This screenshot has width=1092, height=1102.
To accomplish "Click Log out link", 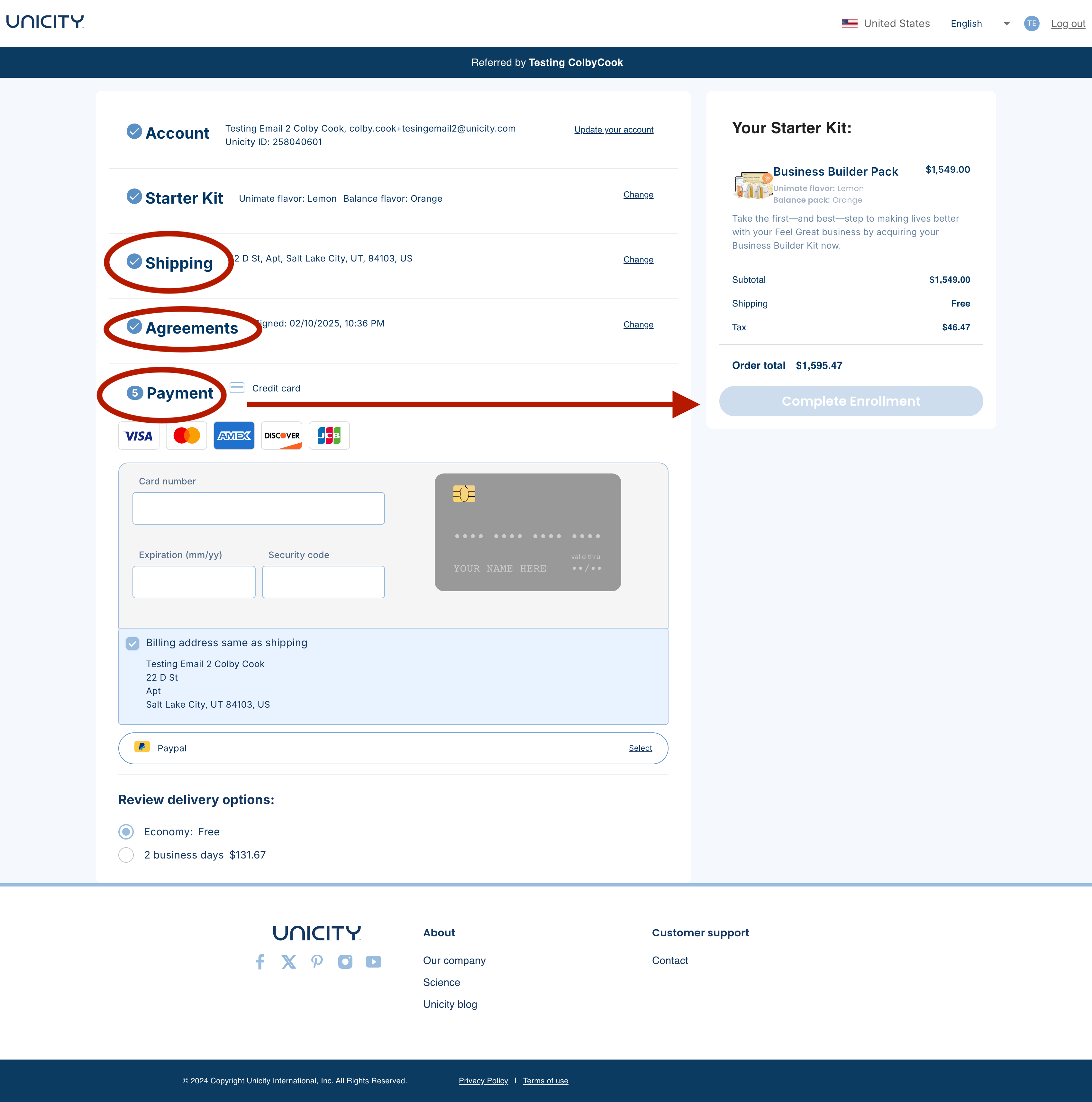I will (1068, 23).
